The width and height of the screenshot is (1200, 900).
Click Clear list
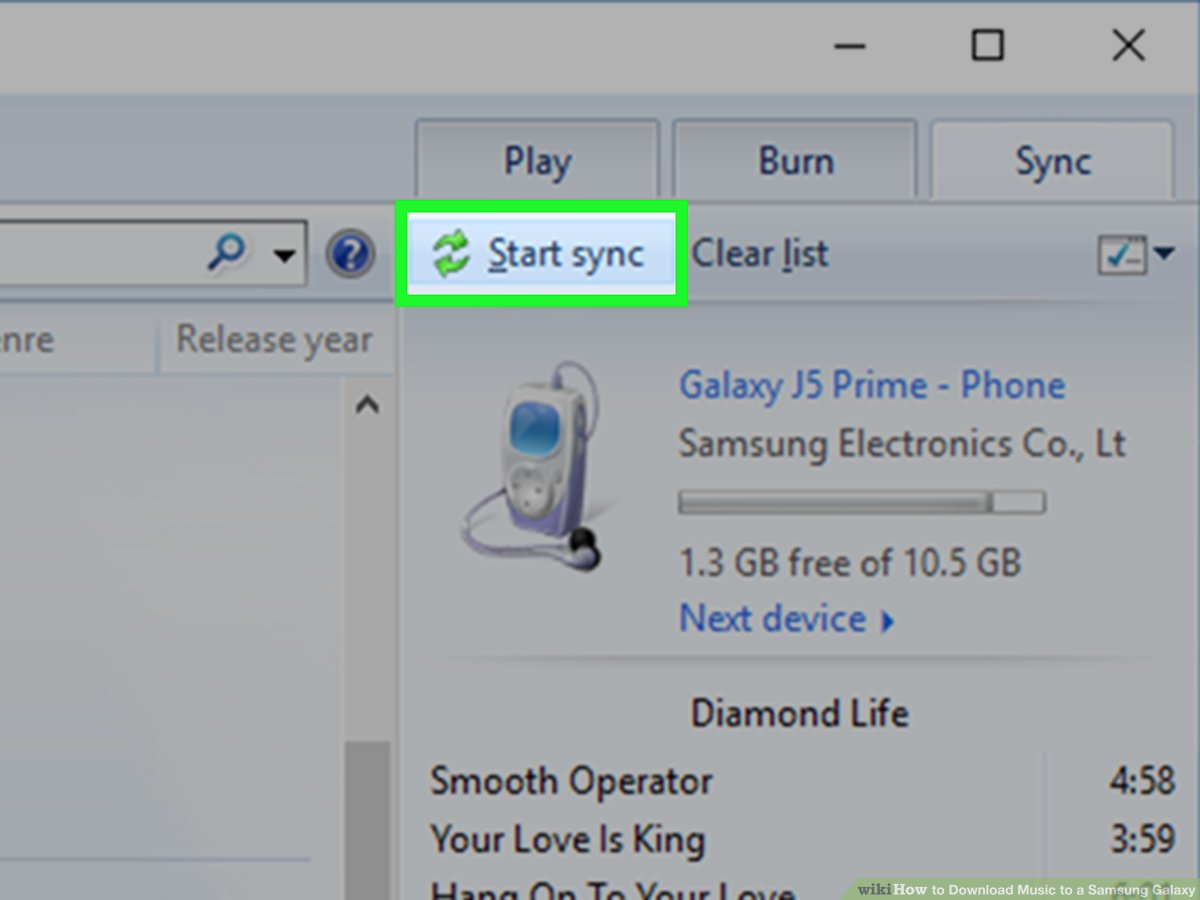click(x=760, y=254)
